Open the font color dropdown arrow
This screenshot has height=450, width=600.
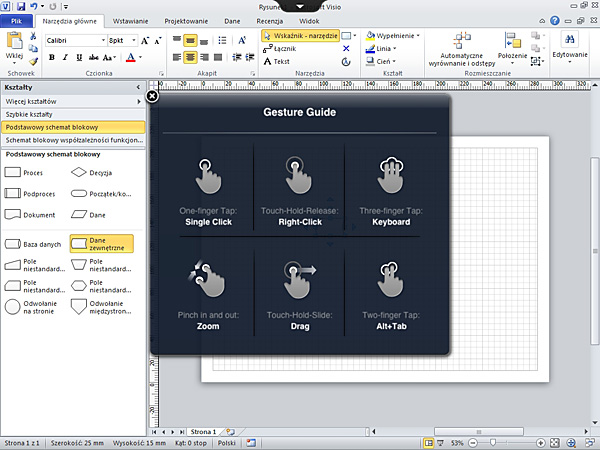pyautogui.click(x=140, y=57)
